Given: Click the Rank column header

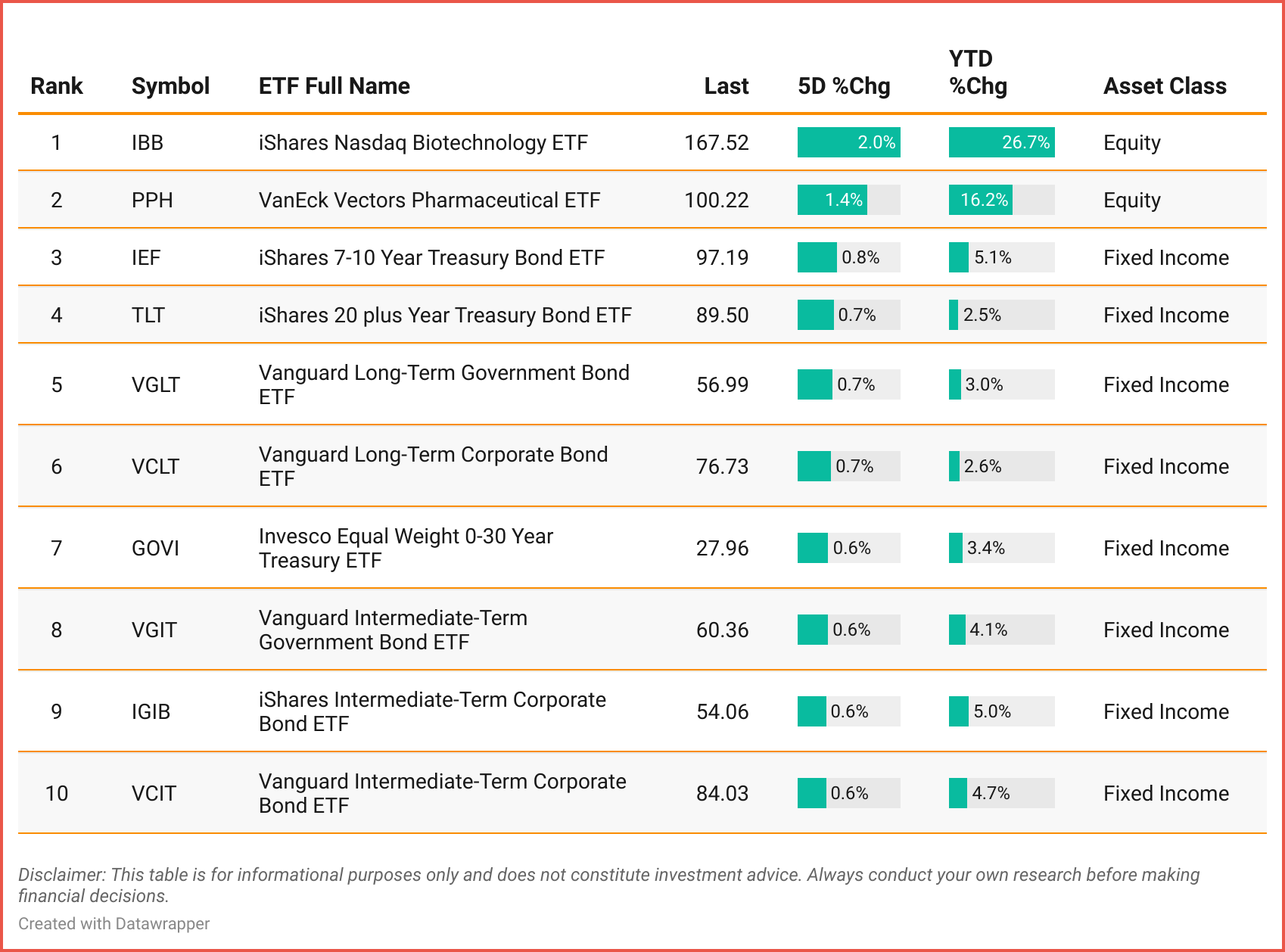Looking at the screenshot, I should [57, 86].
